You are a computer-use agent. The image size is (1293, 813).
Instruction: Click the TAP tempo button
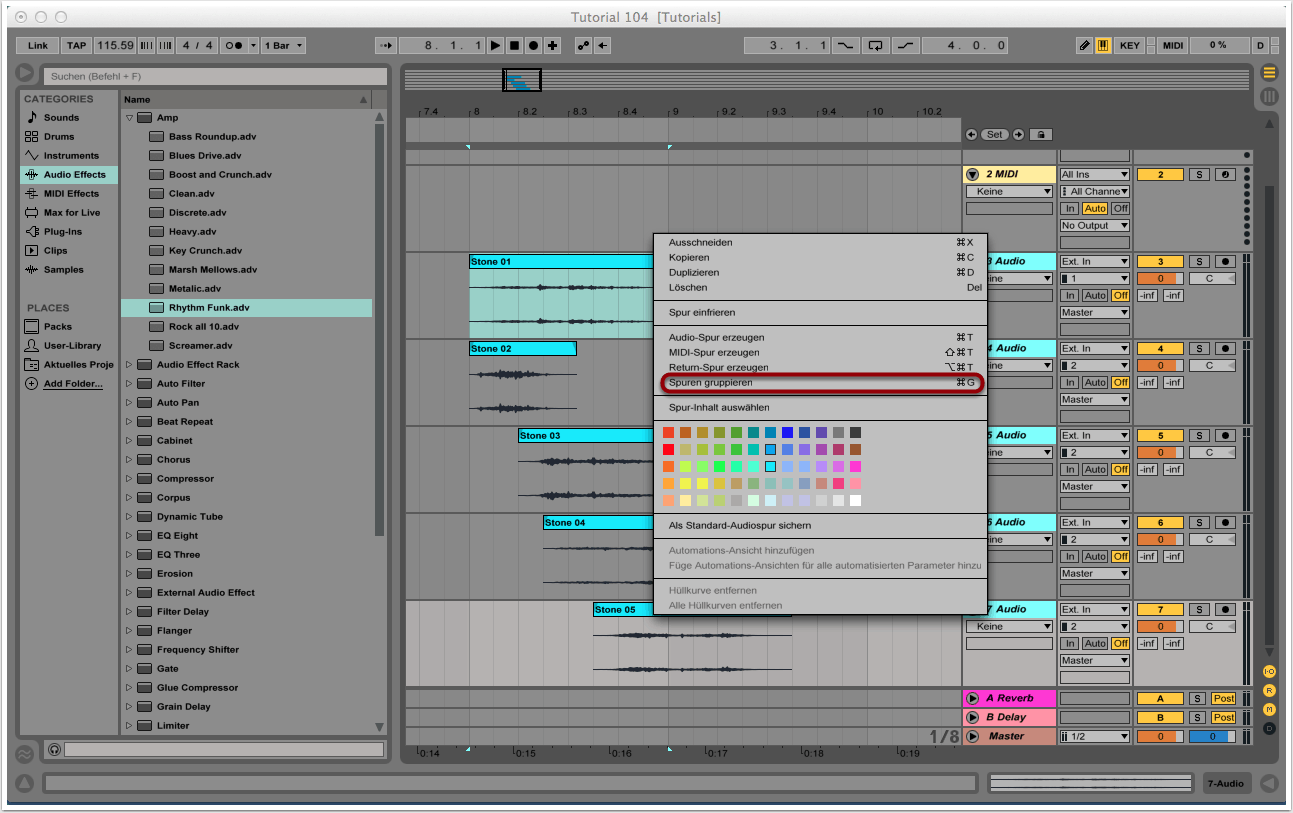76,46
